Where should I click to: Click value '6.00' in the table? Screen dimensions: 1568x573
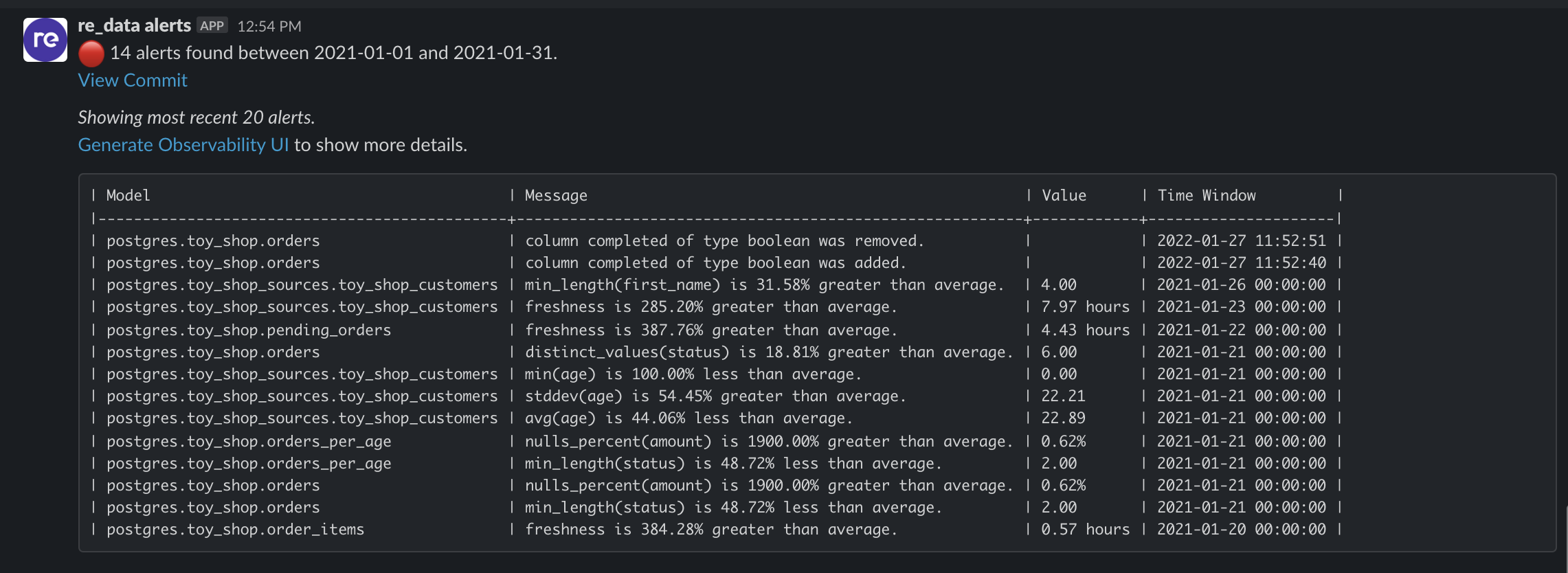(1059, 352)
